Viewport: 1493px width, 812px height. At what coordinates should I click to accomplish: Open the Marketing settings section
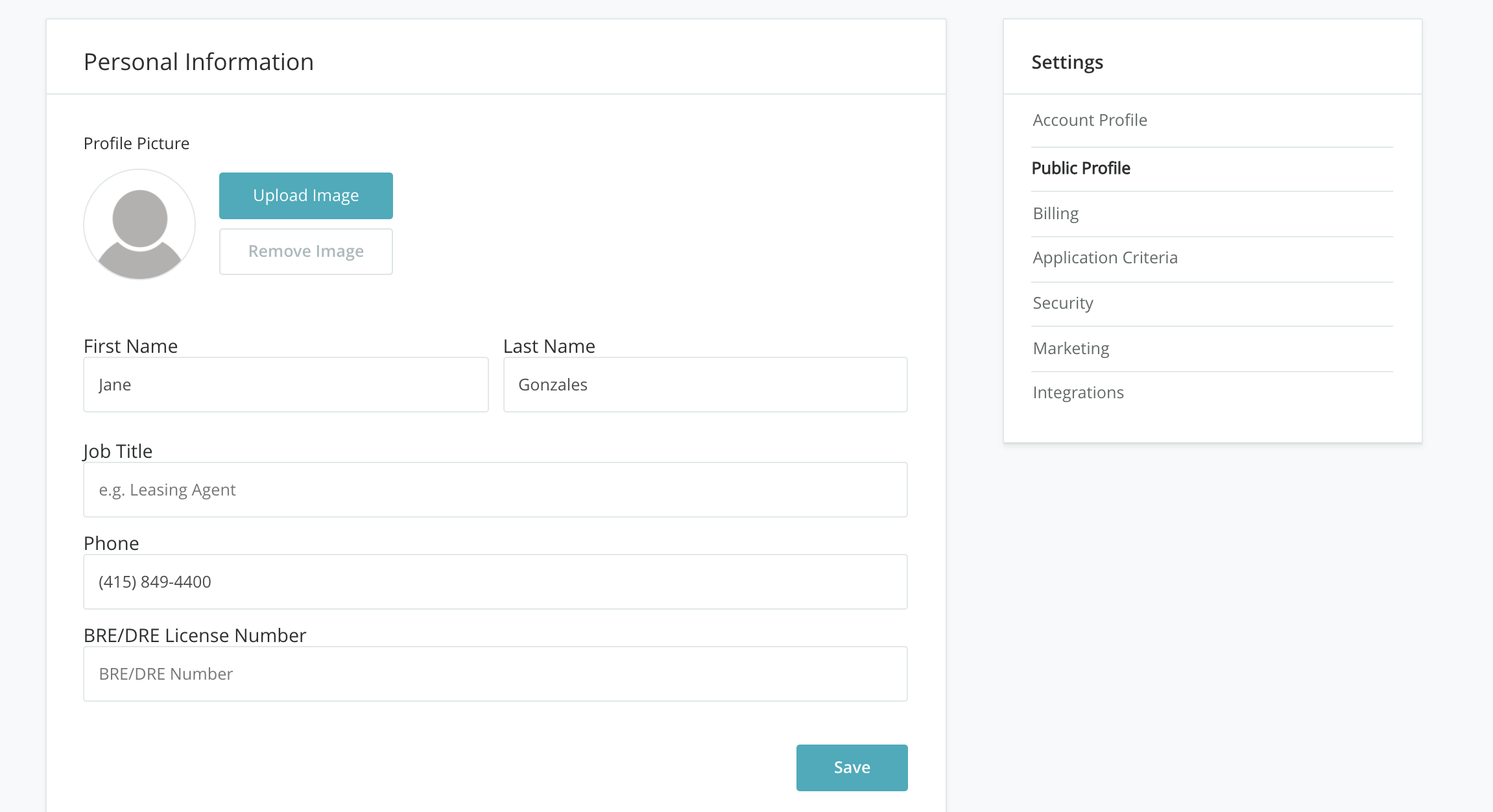click(x=1071, y=349)
